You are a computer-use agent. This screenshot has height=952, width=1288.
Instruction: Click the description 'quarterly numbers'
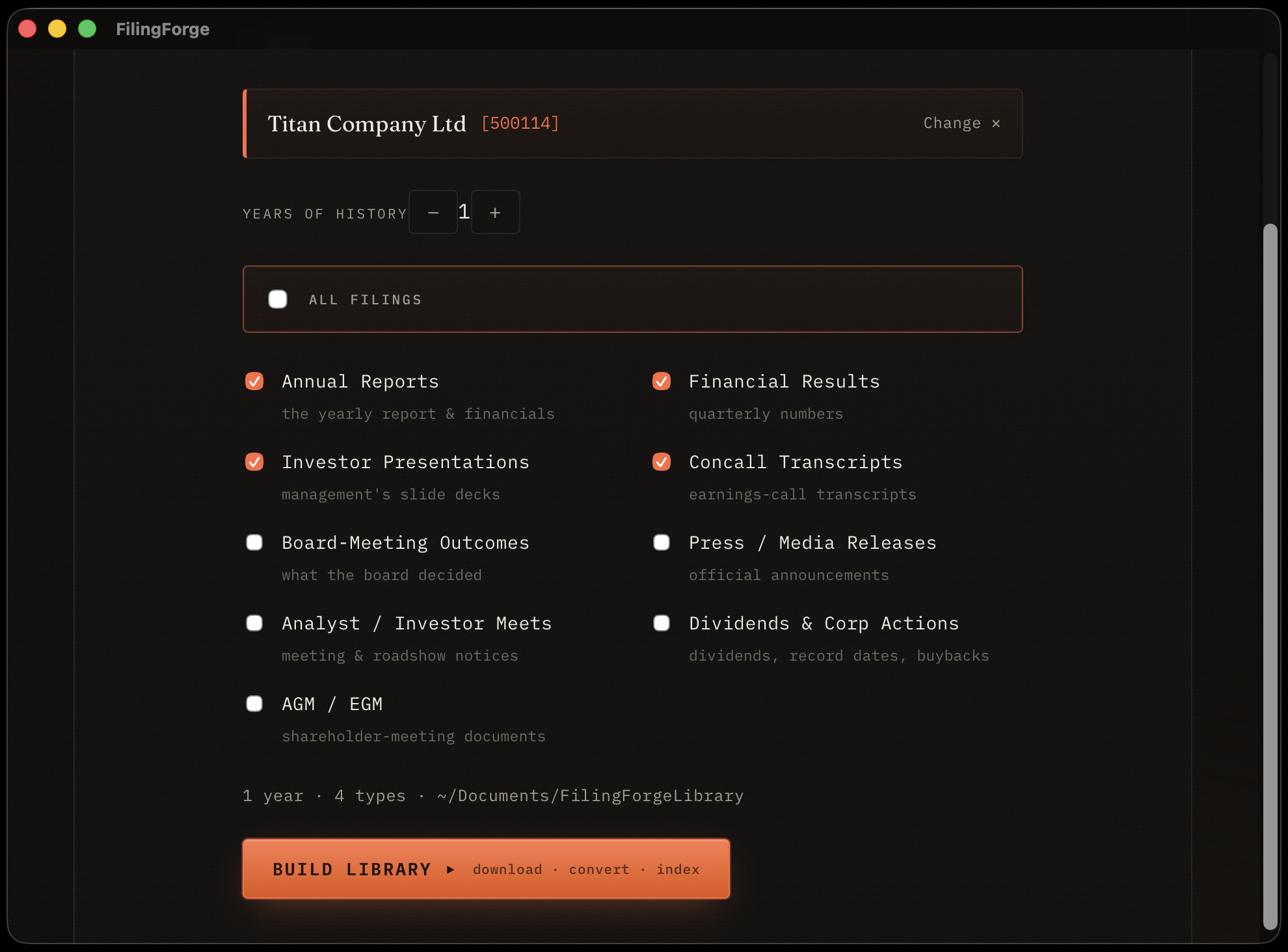[766, 414]
